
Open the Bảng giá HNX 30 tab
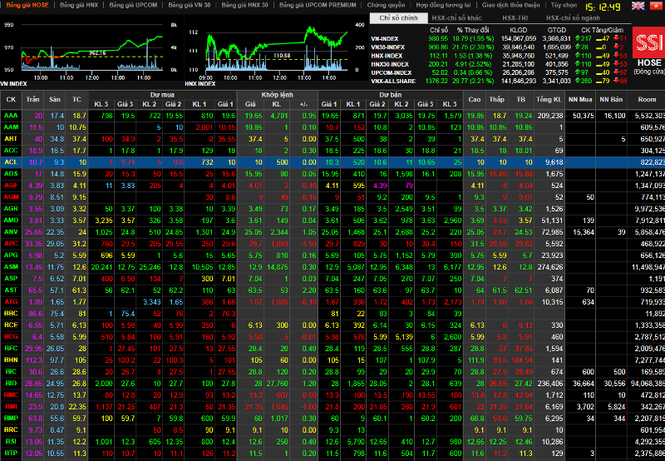pyautogui.click(x=245, y=5)
